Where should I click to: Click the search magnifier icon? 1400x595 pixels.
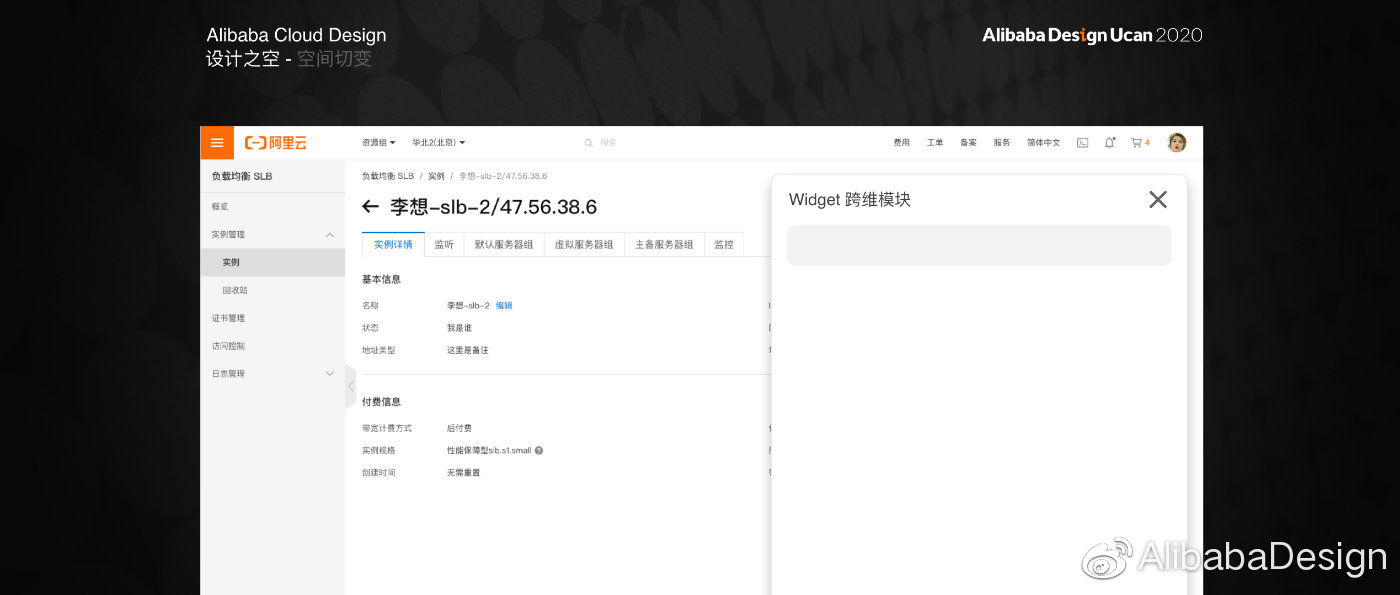tap(588, 143)
